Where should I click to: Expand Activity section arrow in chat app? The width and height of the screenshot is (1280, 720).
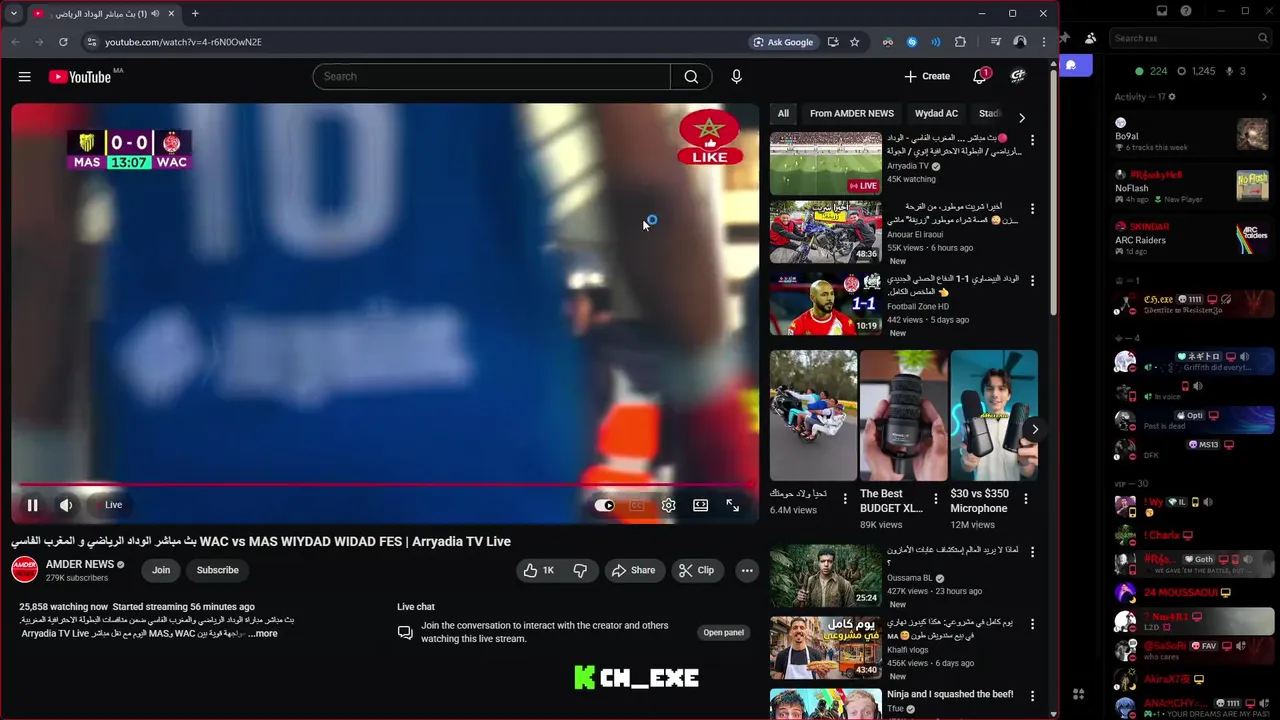coord(1264,97)
